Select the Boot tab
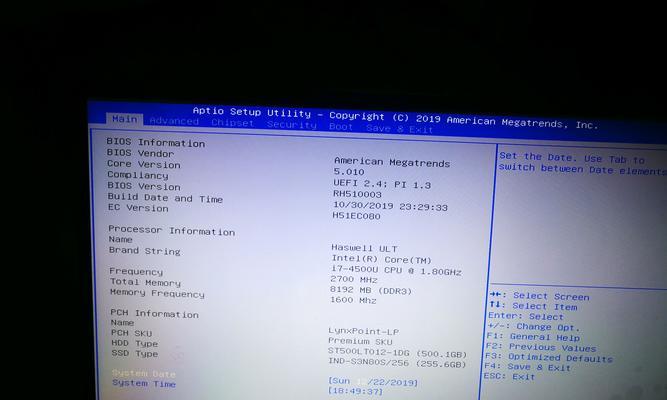 coord(341,126)
